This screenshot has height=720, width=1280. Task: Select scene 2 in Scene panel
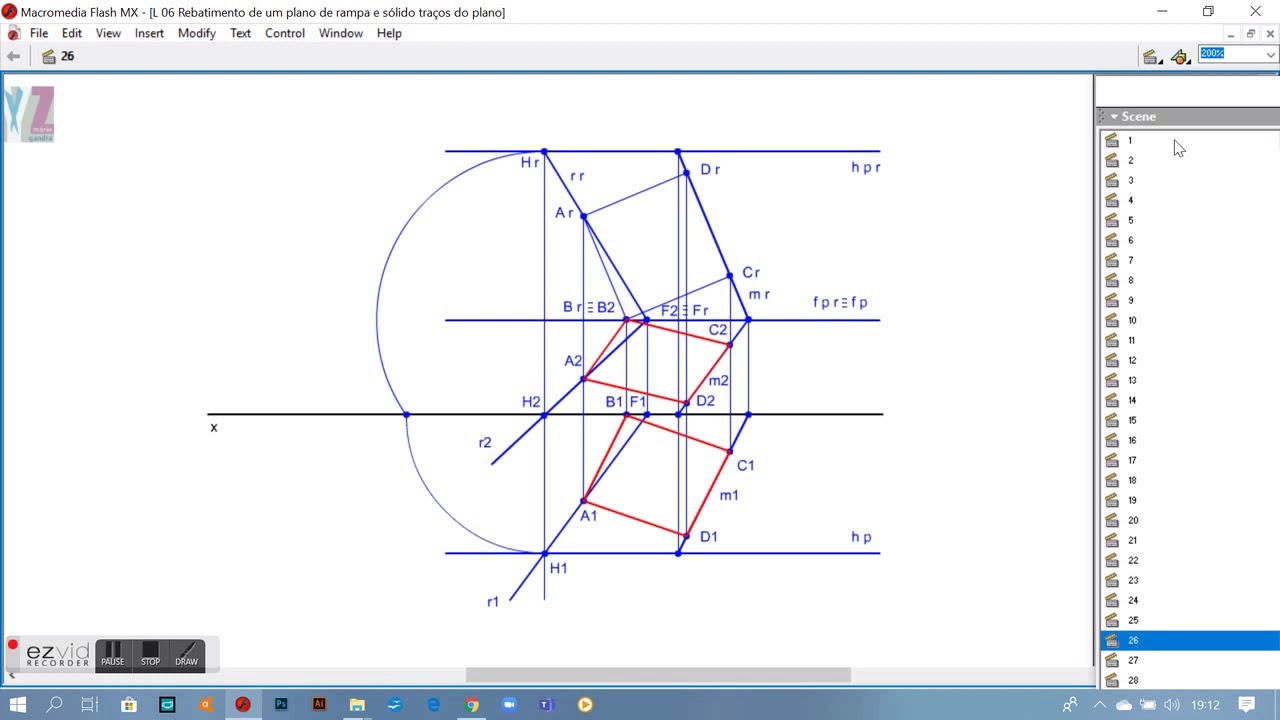click(1190, 160)
